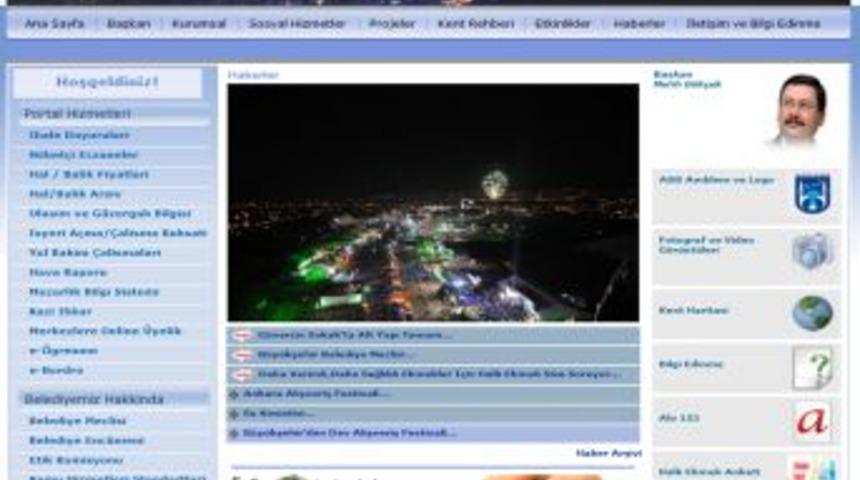Viewport: 860px width, 480px height.
Task: Open the Projeler menu item
Action: tap(392, 24)
